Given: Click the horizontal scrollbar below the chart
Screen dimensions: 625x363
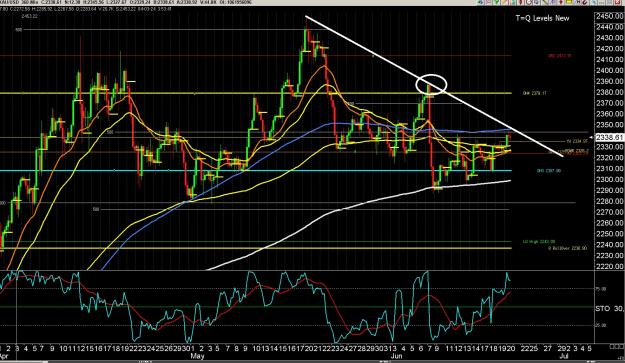Looking at the screenshot, I should point(311,361).
